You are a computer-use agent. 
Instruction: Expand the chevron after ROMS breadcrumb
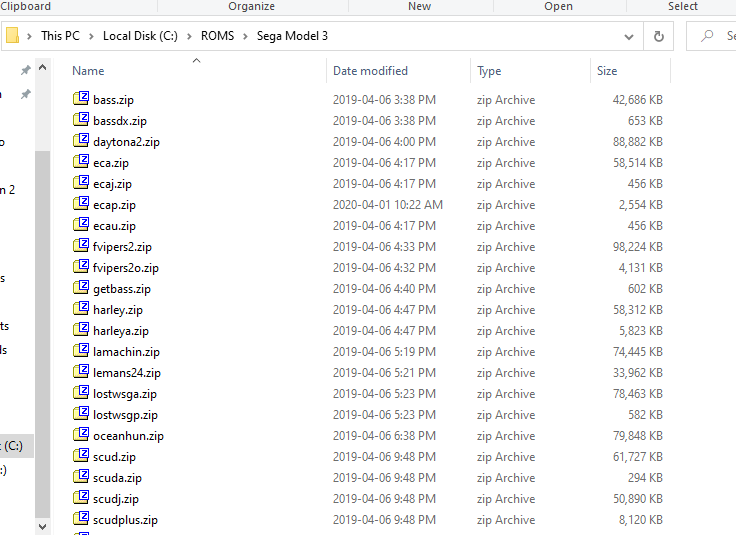245,36
